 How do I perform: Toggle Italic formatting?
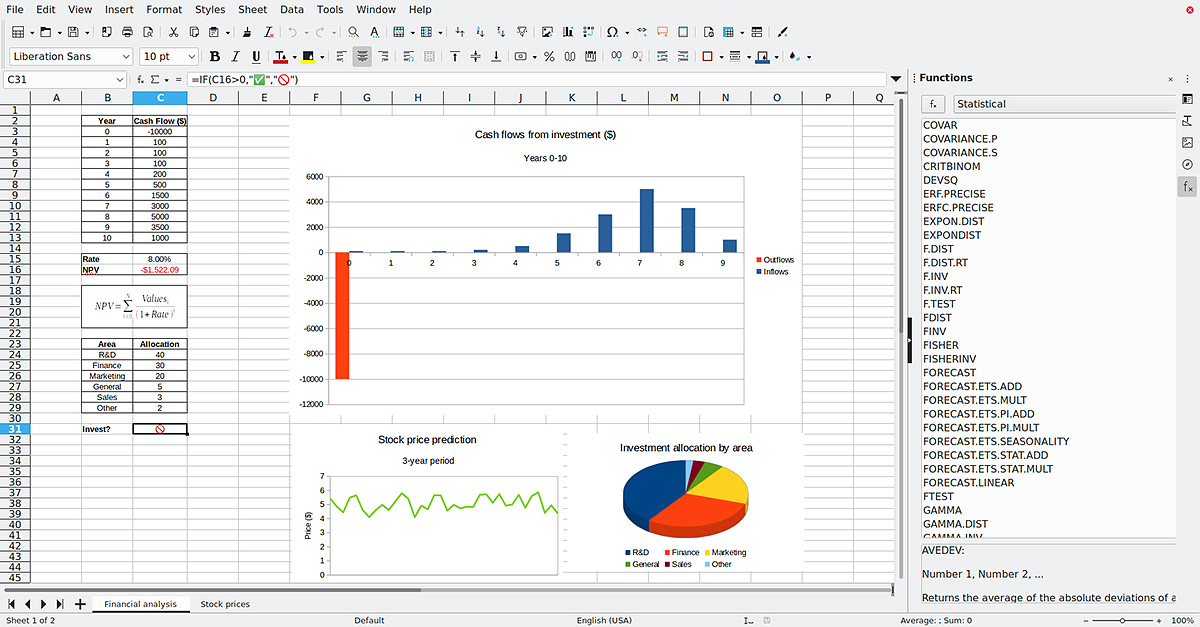coord(236,56)
